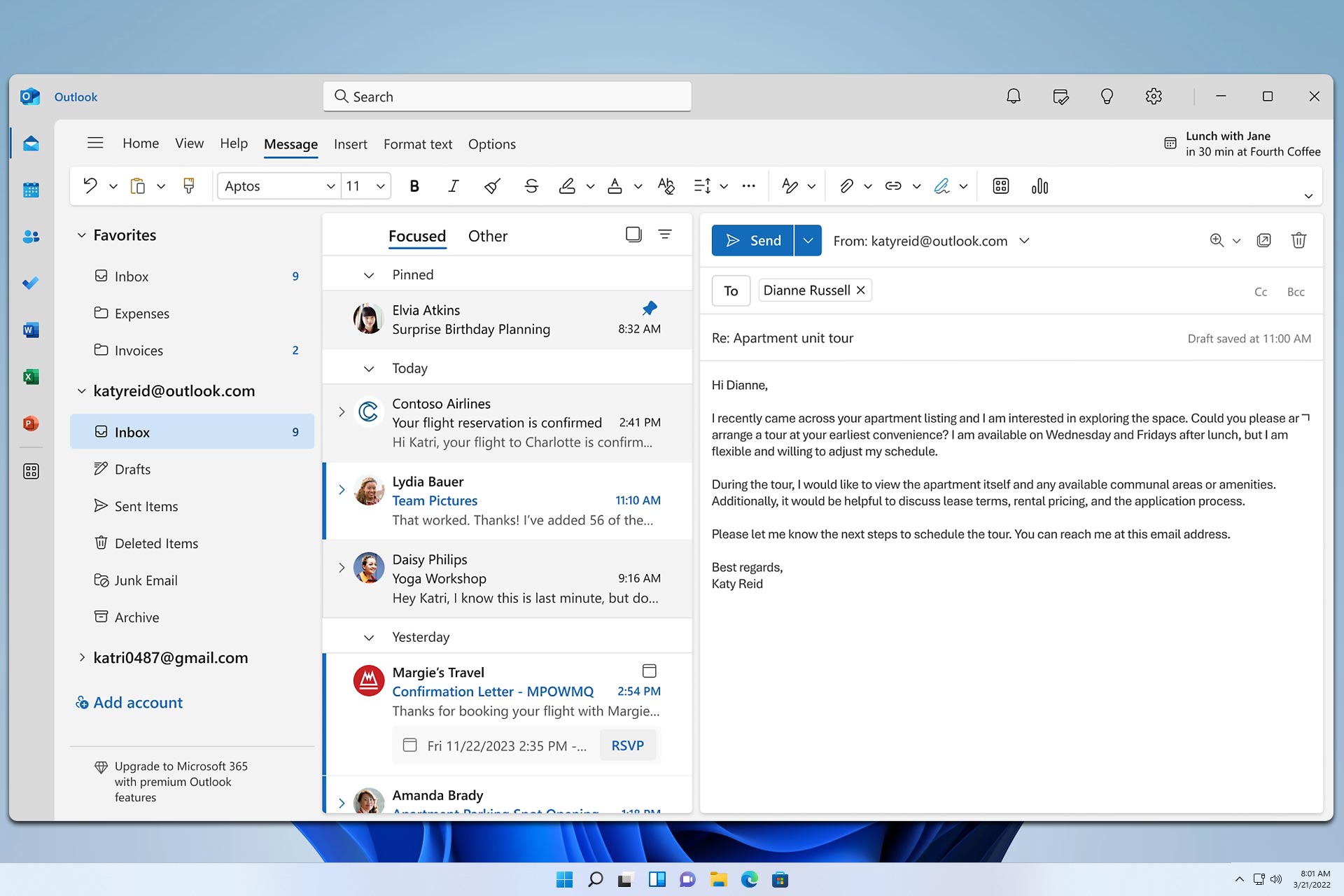
Task: Toggle select mode checkbox in message list
Action: [x=633, y=235]
